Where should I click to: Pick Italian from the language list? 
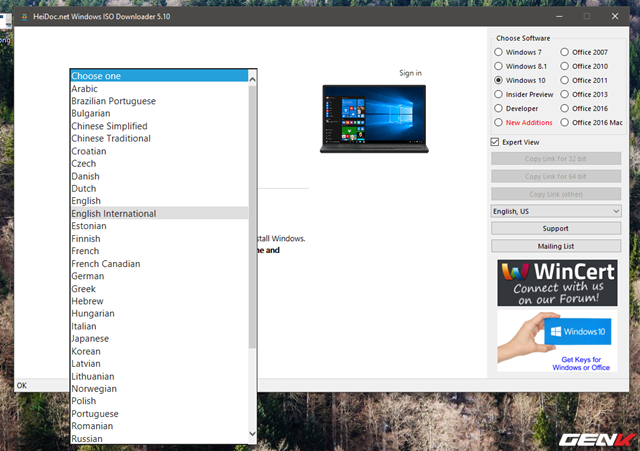pyautogui.click(x=159, y=326)
